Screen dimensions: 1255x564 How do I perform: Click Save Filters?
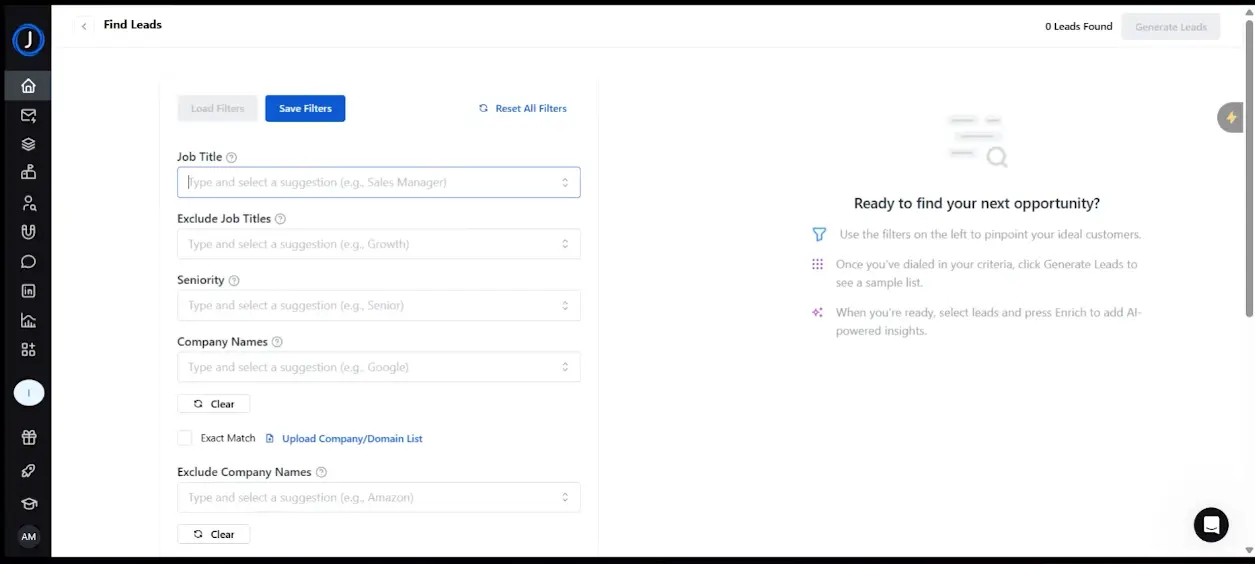coord(305,108)
